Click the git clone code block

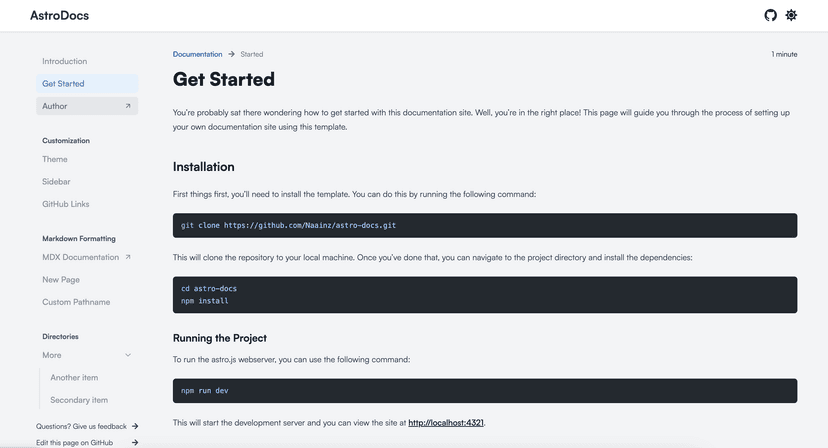click(x=484, y=226)
